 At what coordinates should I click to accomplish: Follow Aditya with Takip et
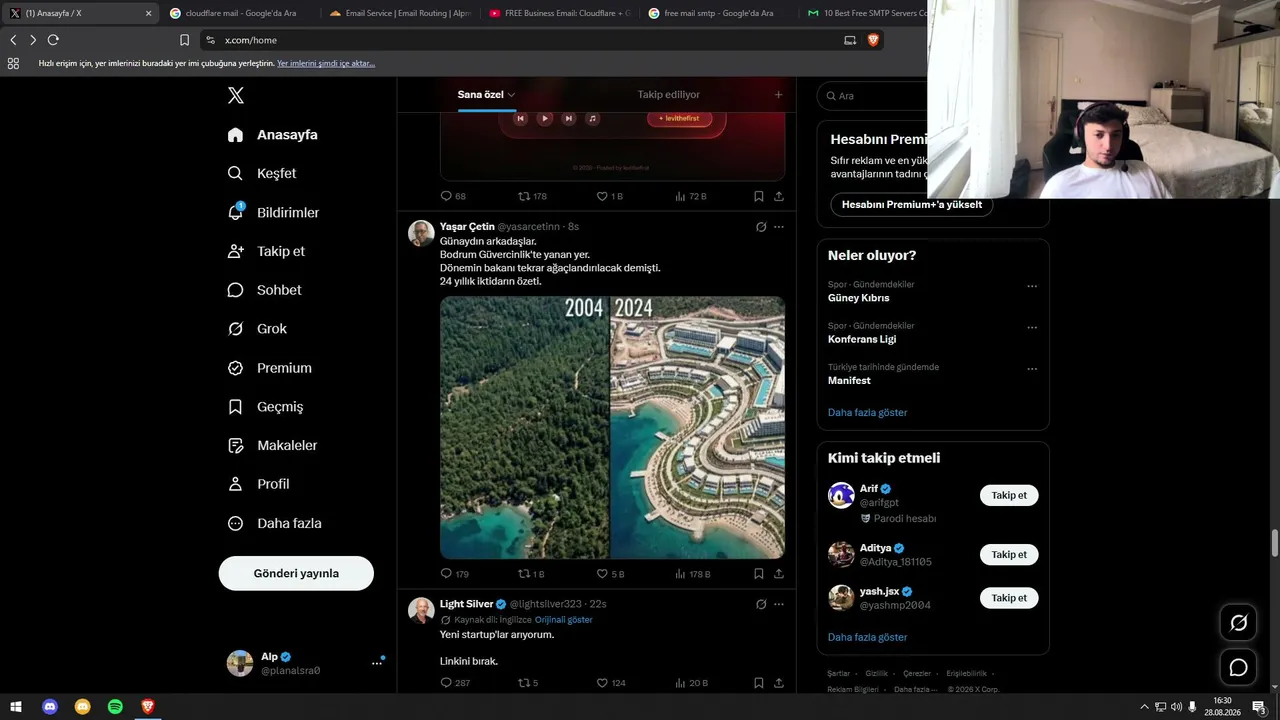(1009, 555)
